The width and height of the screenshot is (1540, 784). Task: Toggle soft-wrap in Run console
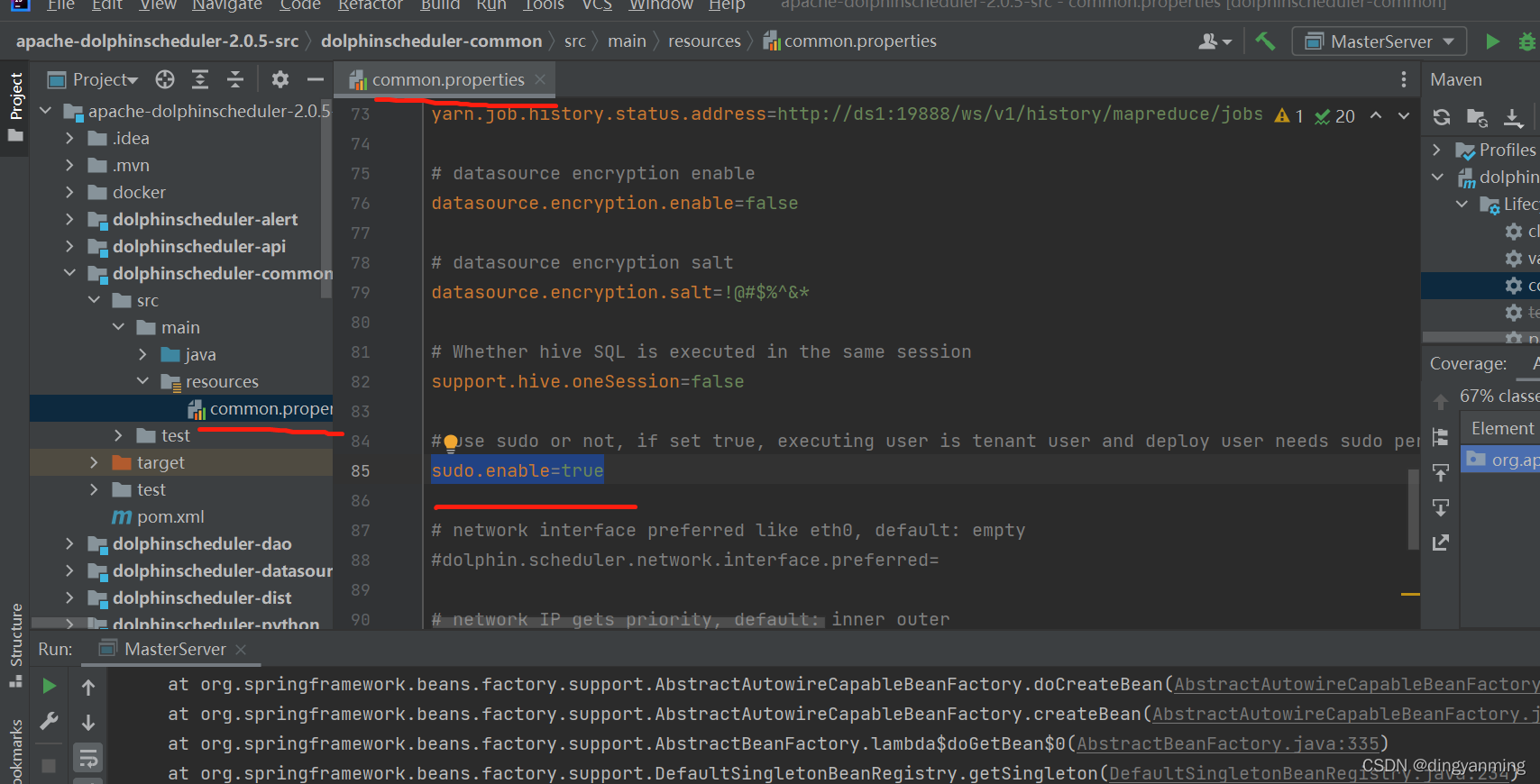[88, 758]
